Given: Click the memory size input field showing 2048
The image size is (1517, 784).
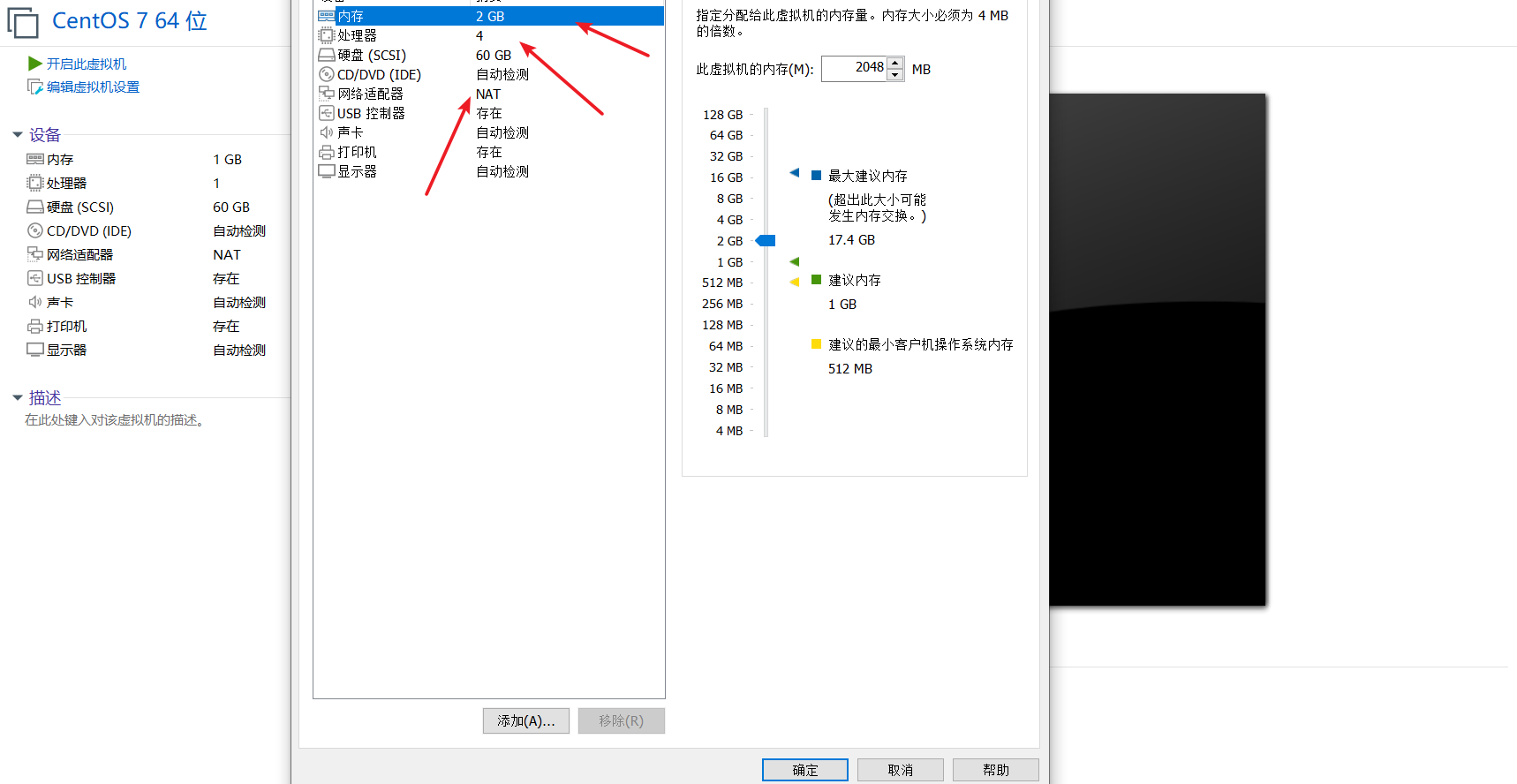Looking at the screenshot, I should point(854,69).
